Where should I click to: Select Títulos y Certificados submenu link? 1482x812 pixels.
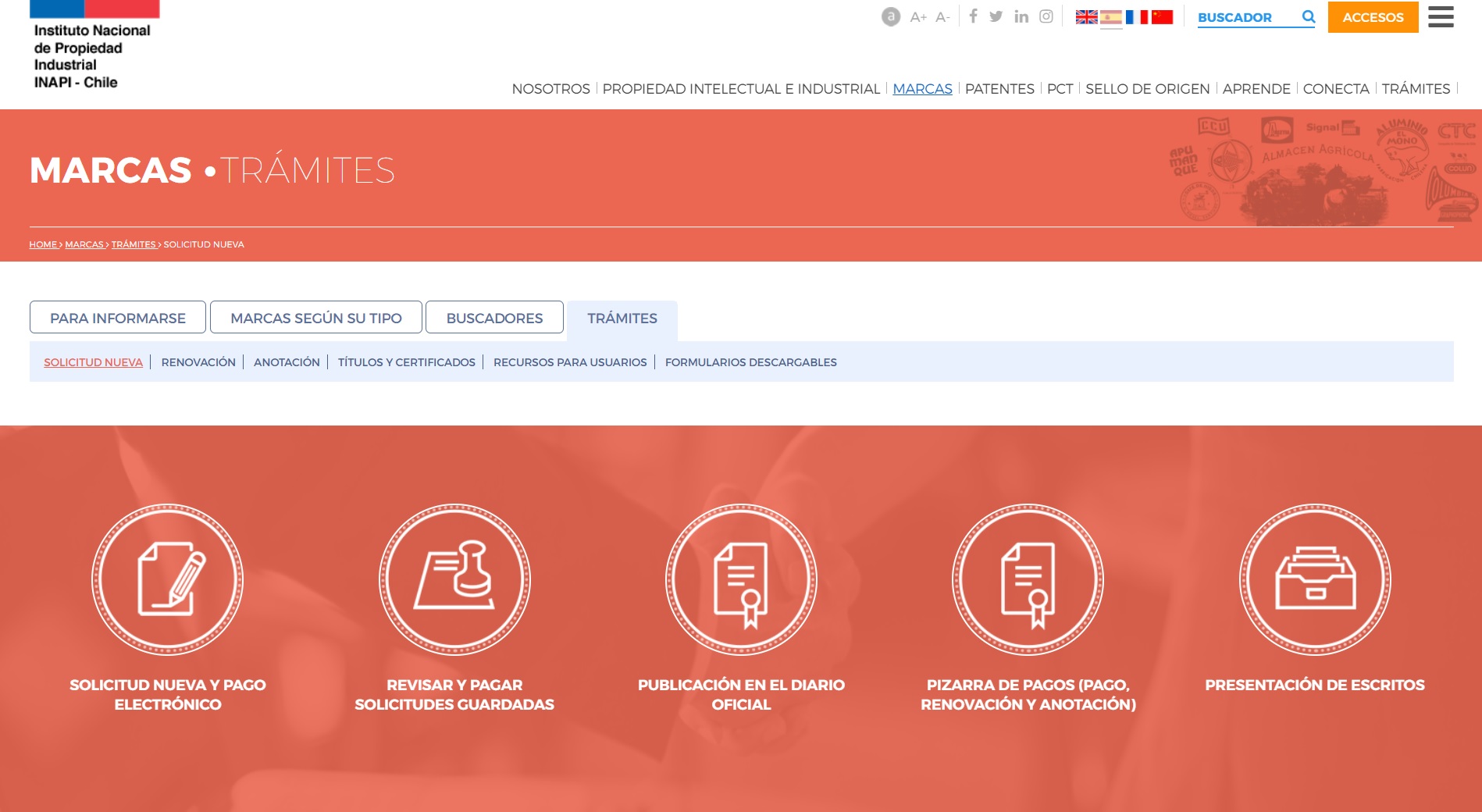pos(406,362)
